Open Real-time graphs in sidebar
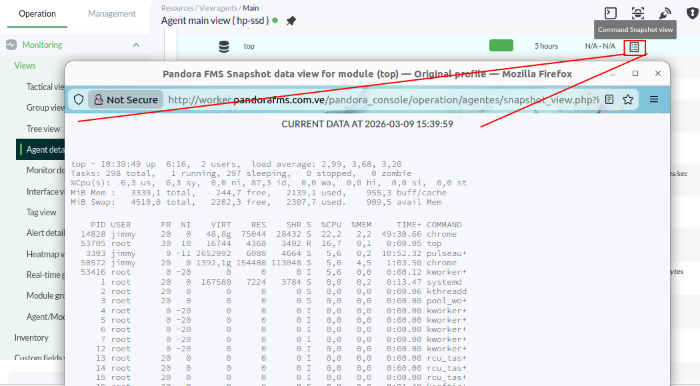 pos(45,274)
